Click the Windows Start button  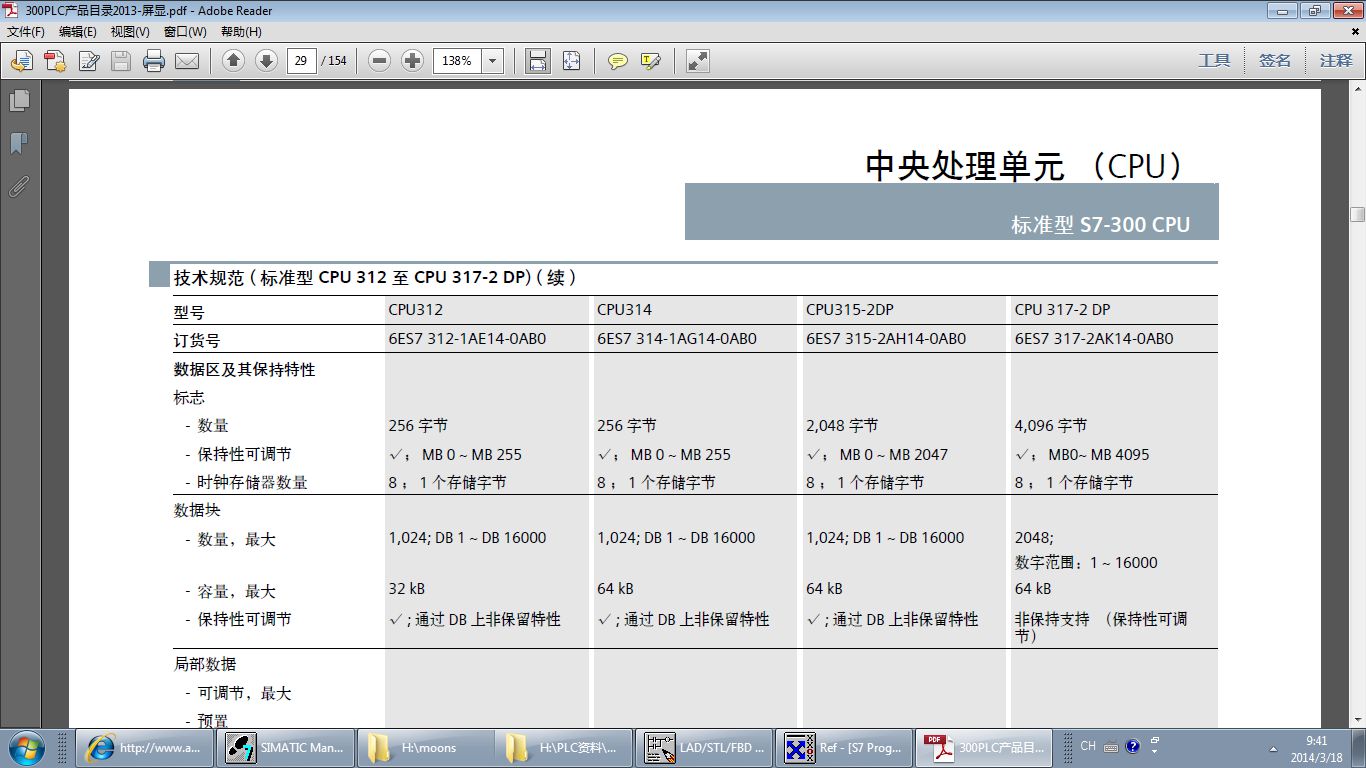(24, 746)
